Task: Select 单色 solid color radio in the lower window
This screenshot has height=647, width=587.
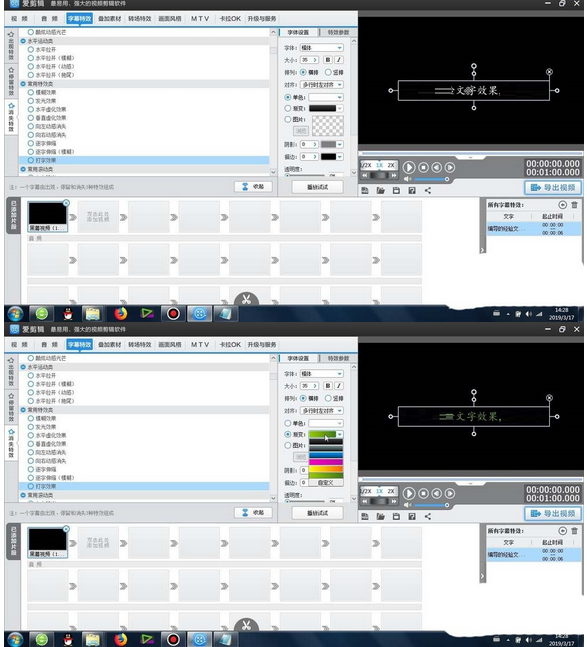Action: click(x=288, y=423)
